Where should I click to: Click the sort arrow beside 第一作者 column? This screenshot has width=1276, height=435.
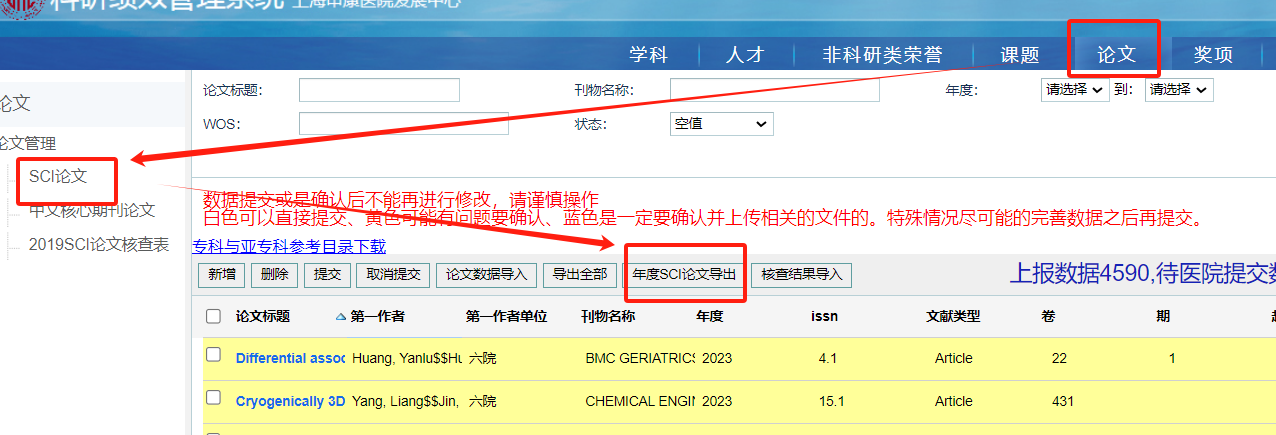point(341,317)
